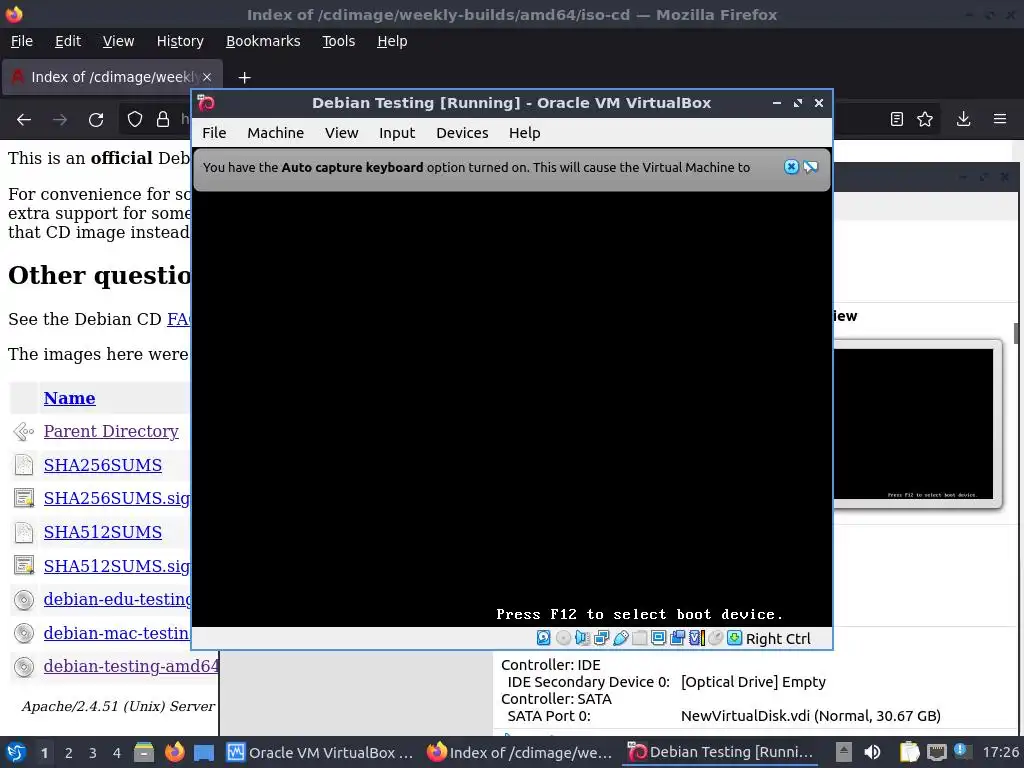Viewport: 1024px width, 768px height.
Task: Click the tracking protection shield icon
Action: coord(135,120)
